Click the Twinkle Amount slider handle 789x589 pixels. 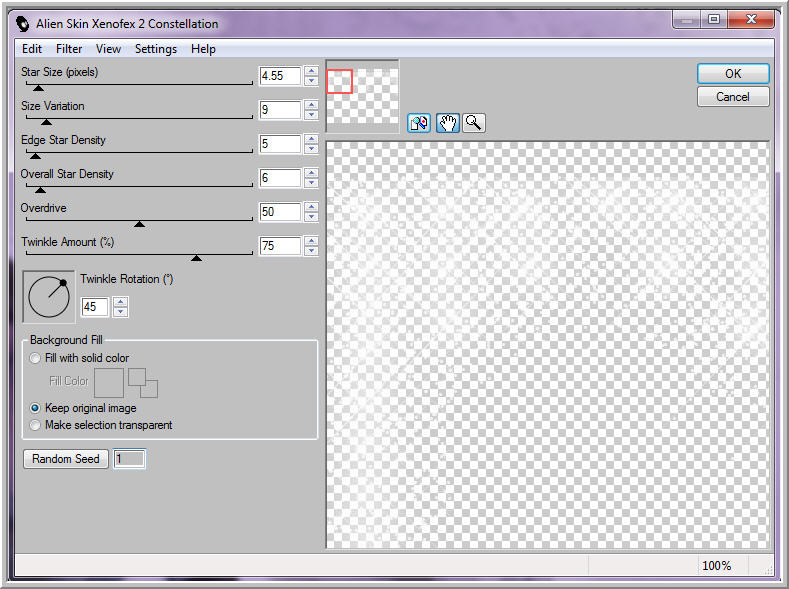[x=196, y=258]
